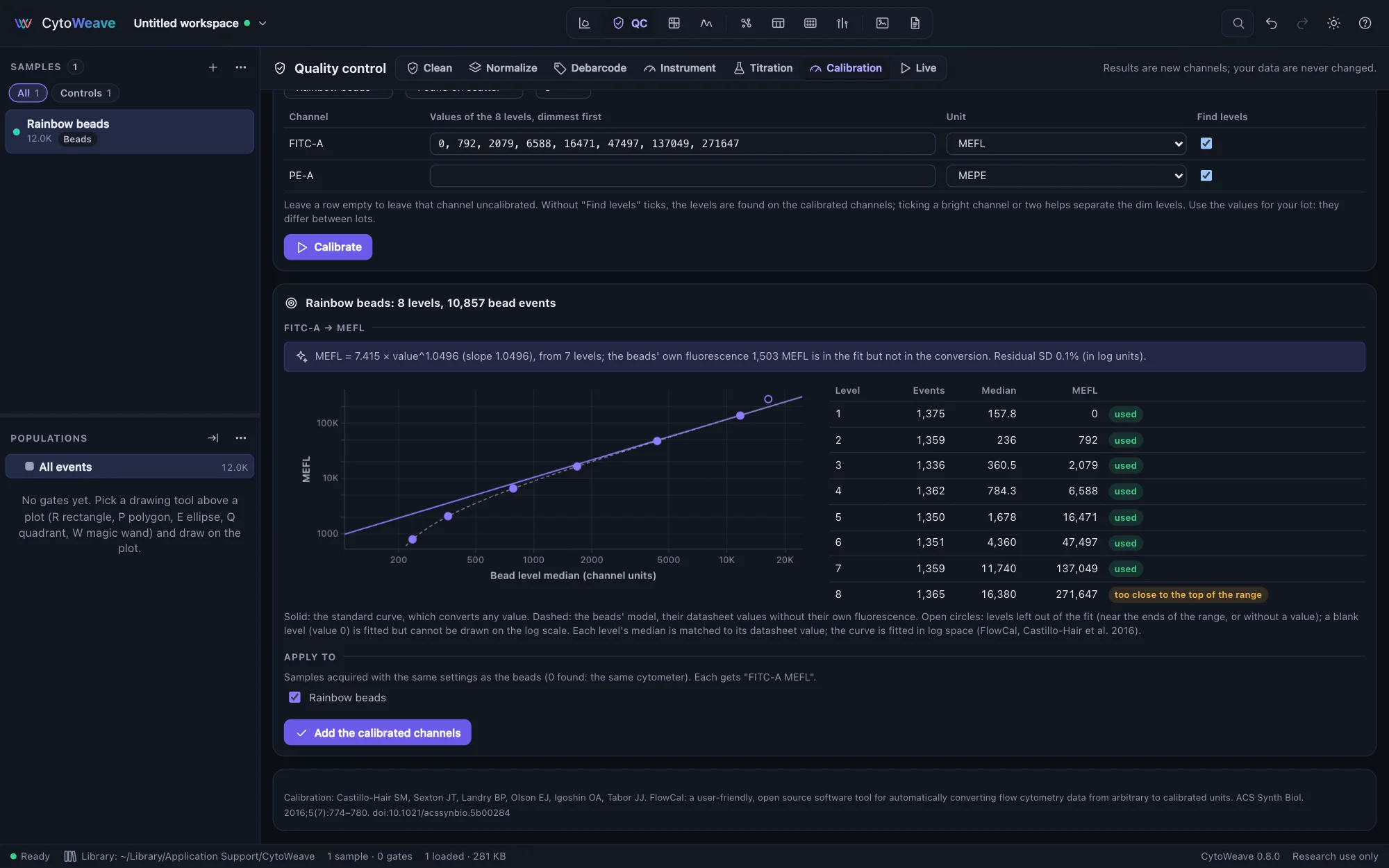Open the plate grid icon in toolbar
The image size is (1389, 868).
point(810,23)
